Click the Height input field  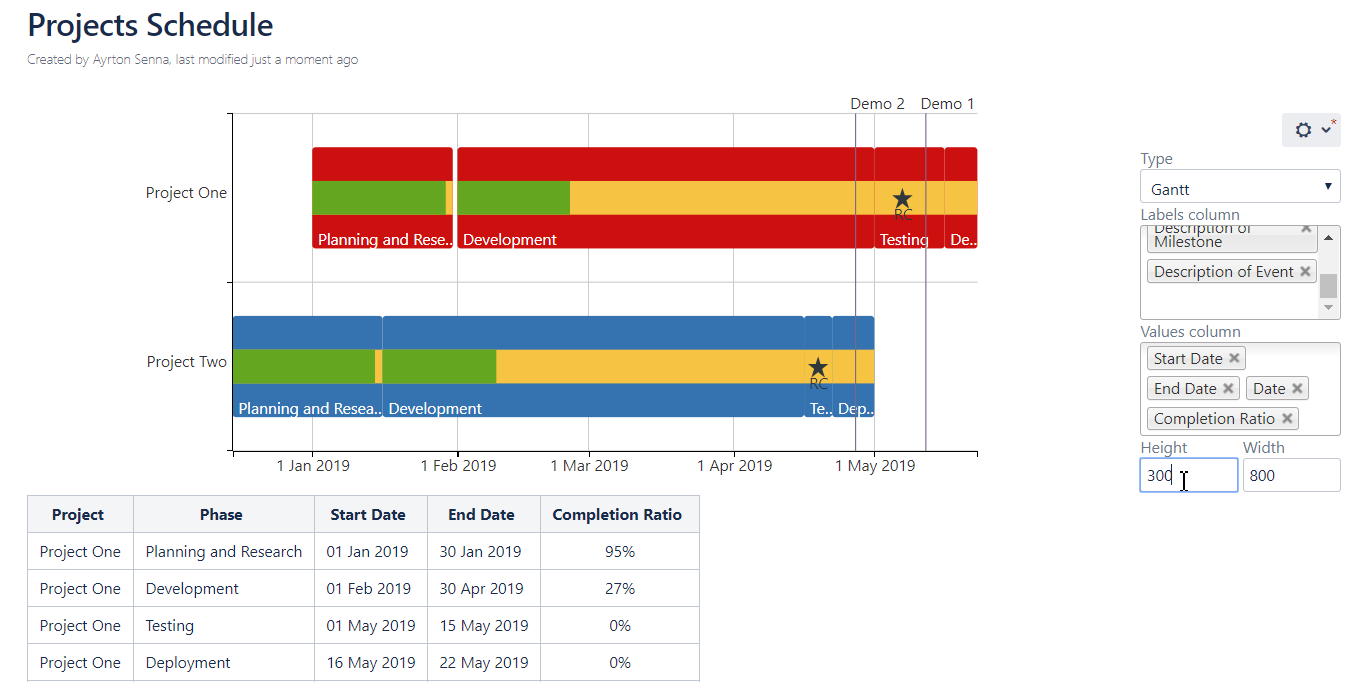1188,476
